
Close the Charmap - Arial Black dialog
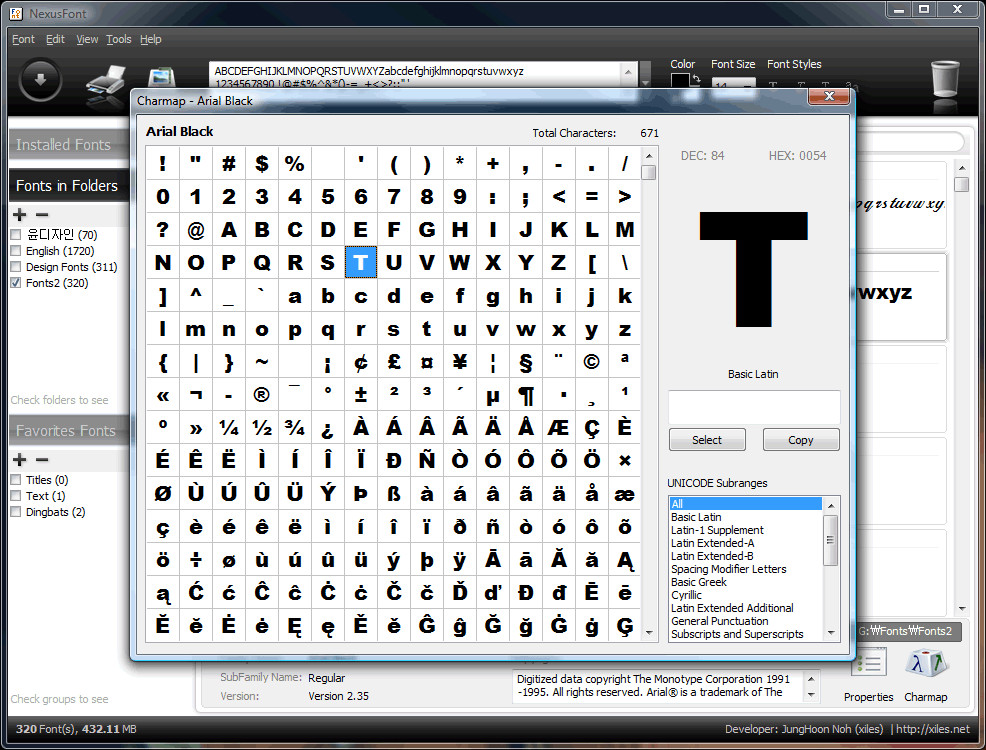(x=829, y=96)
